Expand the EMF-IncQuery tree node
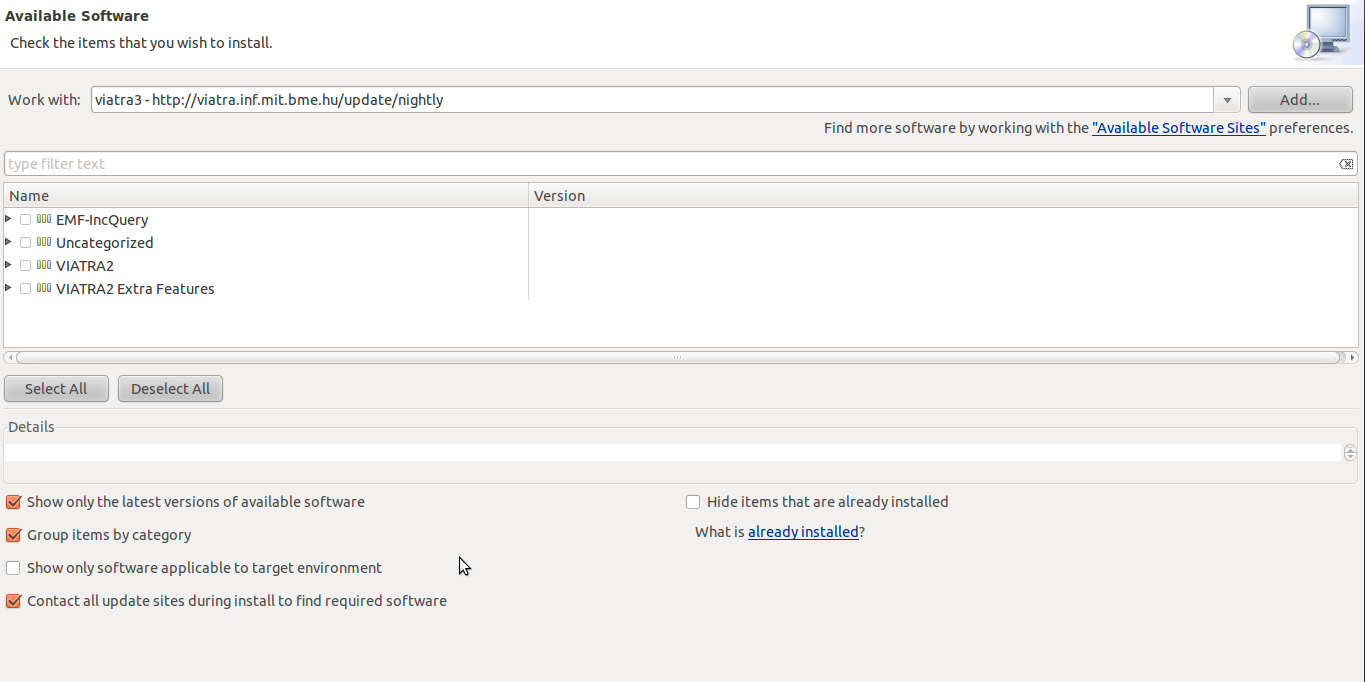The image size is (1365, 682). point(9,219)
